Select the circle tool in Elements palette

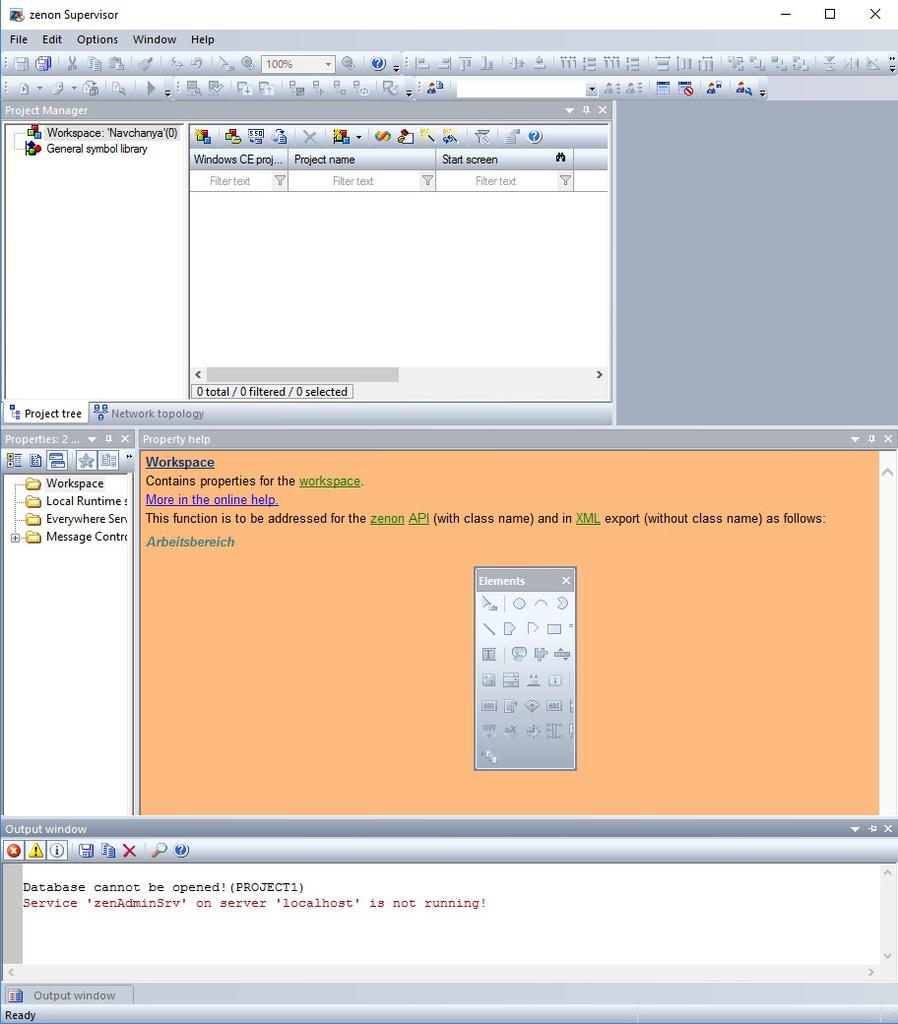519,604
